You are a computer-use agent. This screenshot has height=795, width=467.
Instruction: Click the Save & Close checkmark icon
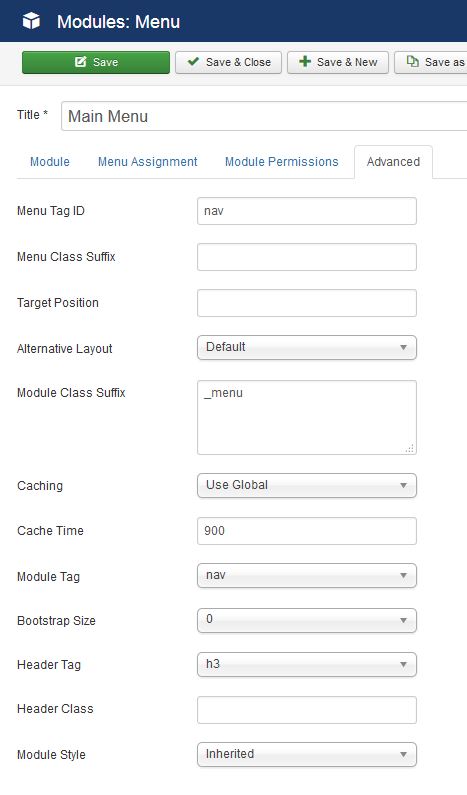pos(193,61)
